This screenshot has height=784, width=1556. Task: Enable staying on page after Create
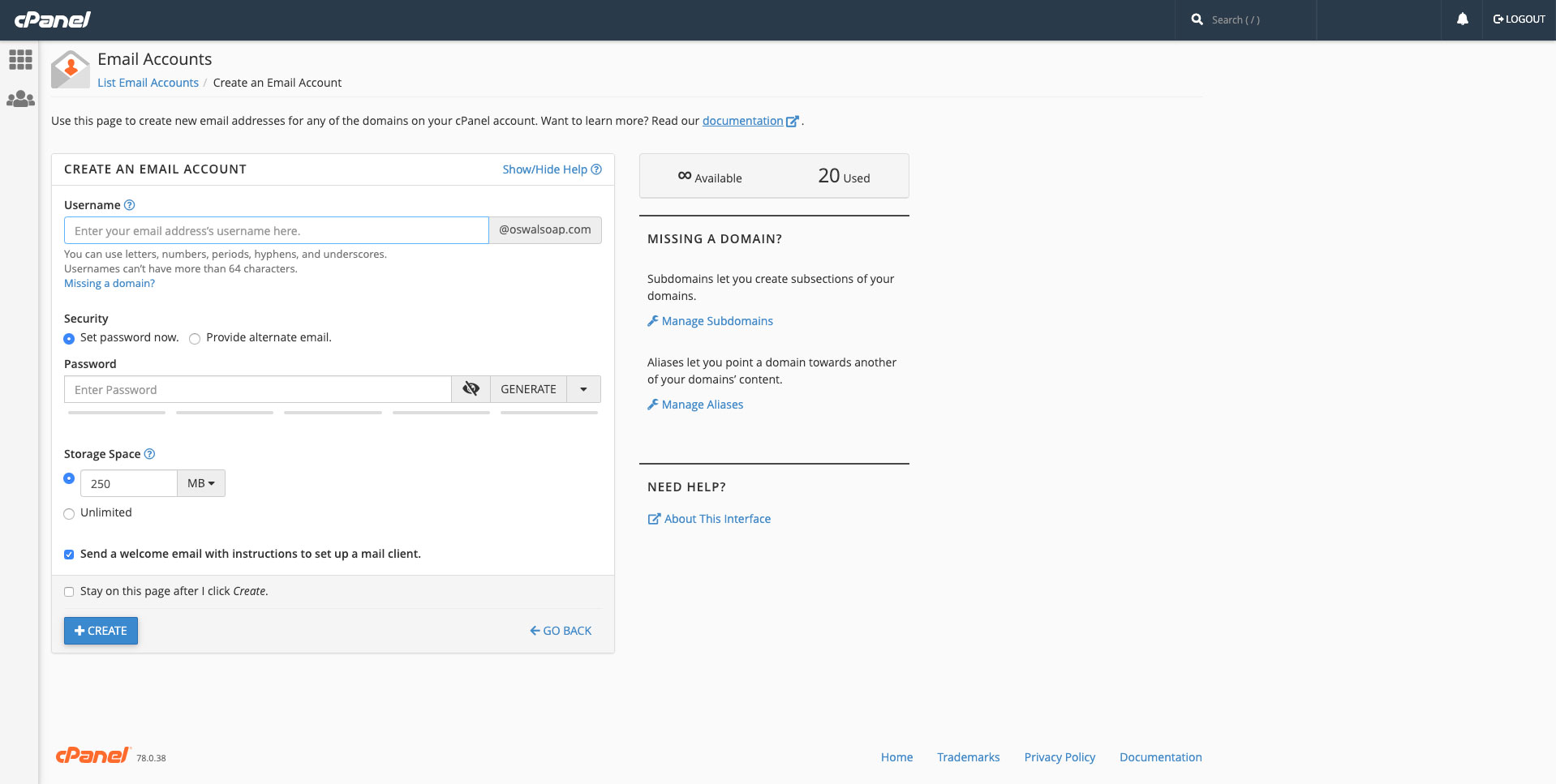(x=69, y=592)
